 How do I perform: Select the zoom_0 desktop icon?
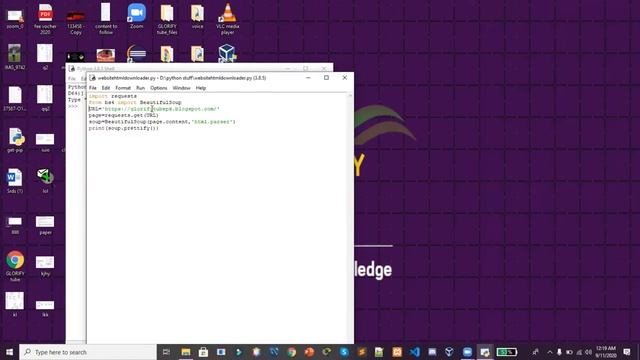click(15, 18)
